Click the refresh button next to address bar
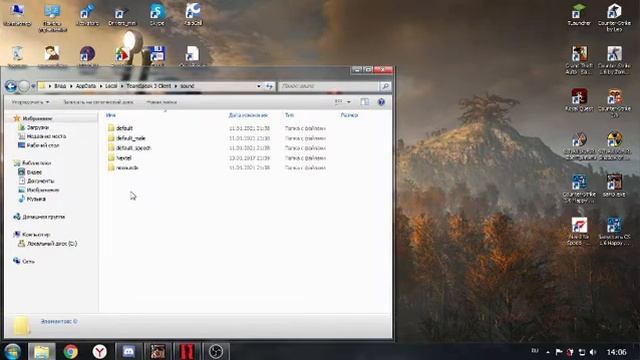The image size is (640, 360). pos(269,86)
